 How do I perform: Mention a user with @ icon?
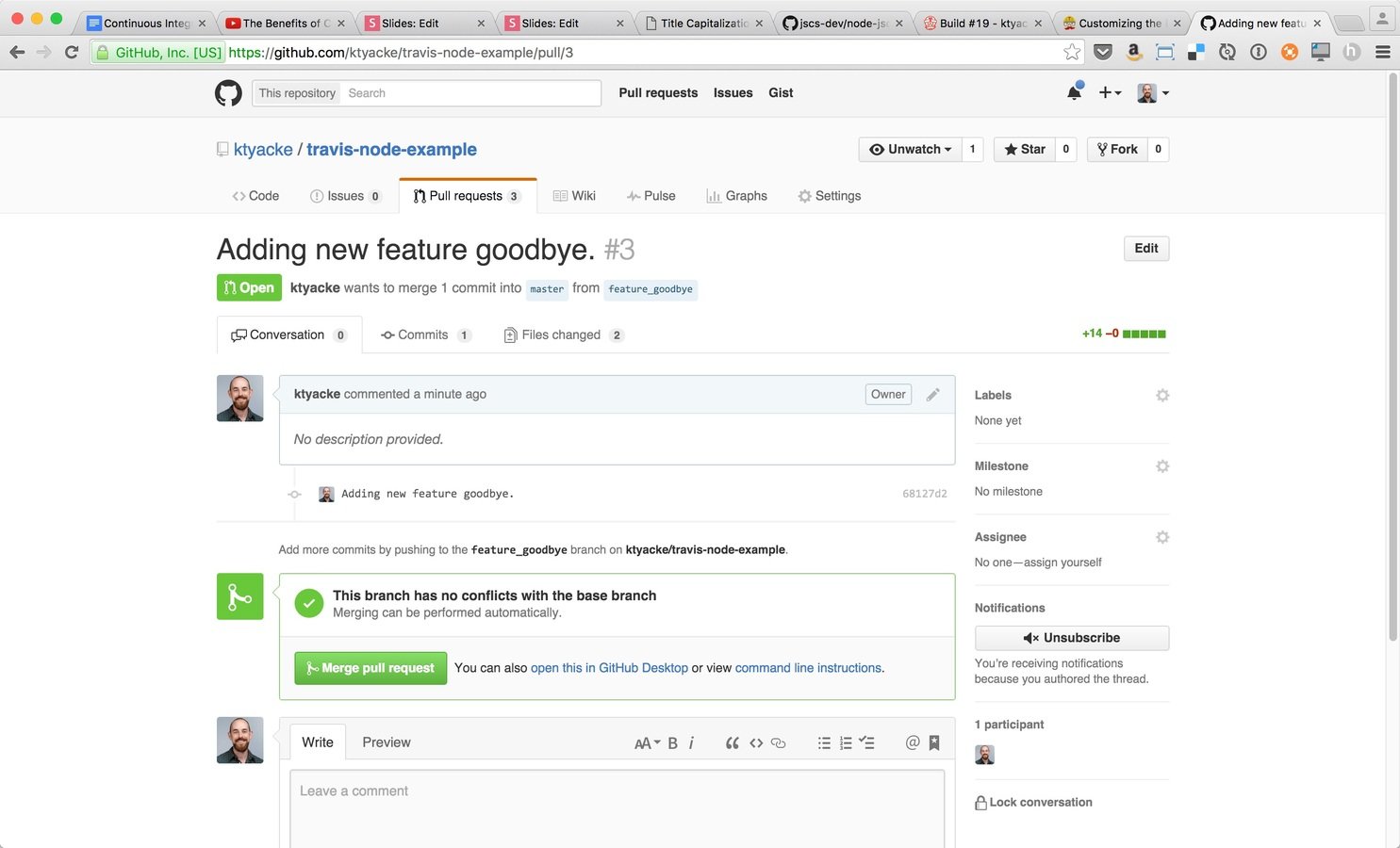pos(913,743)
